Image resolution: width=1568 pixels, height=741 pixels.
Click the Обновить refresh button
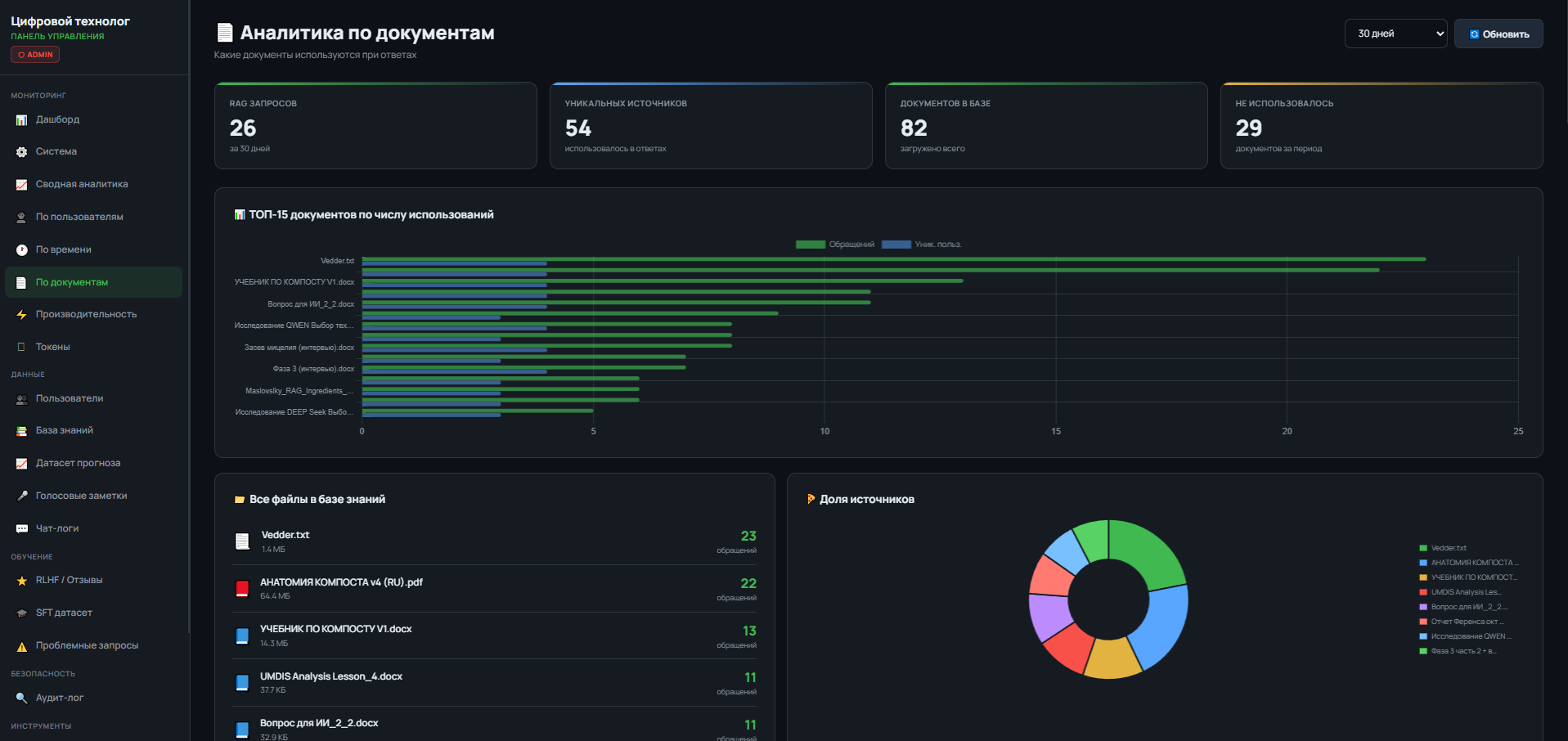pyautogui.click(x=1498, y=34)
